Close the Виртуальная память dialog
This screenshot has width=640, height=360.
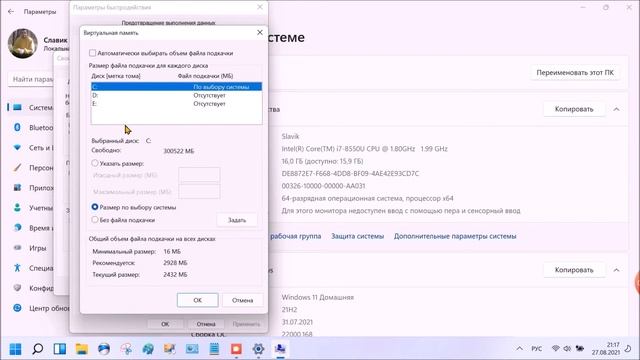pos(260,32)
